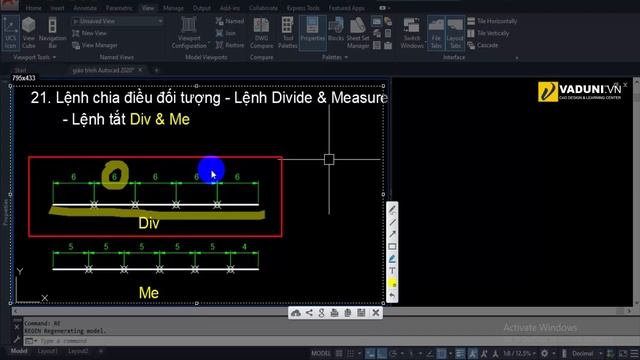Open the Home ribbon tab
Image resolution: width=640 pixels, height=360 pixels.
click(33, 8)
